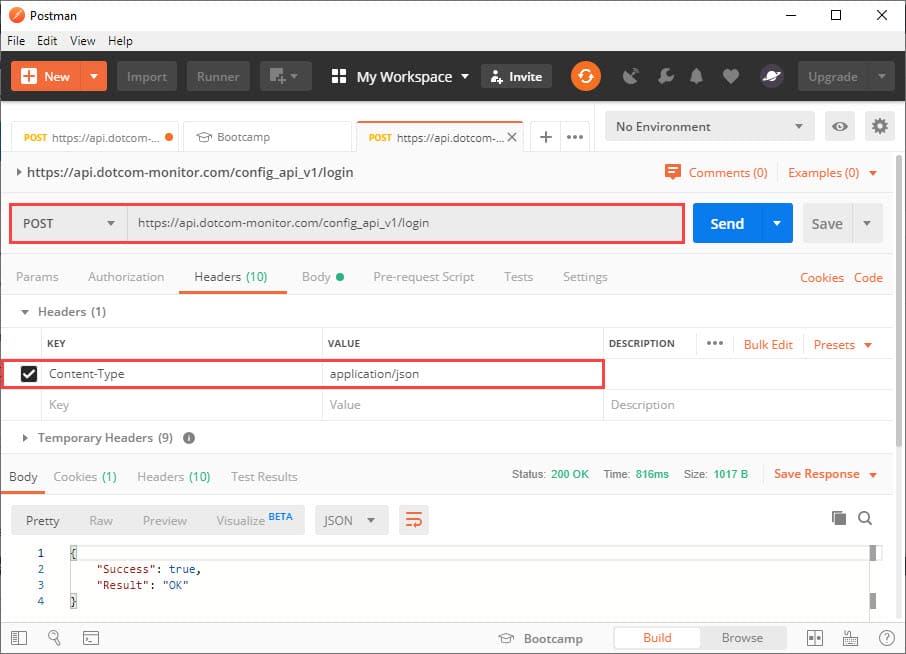Click the Capture requests satellite icon
906x654 pixels.
point(631,76)
